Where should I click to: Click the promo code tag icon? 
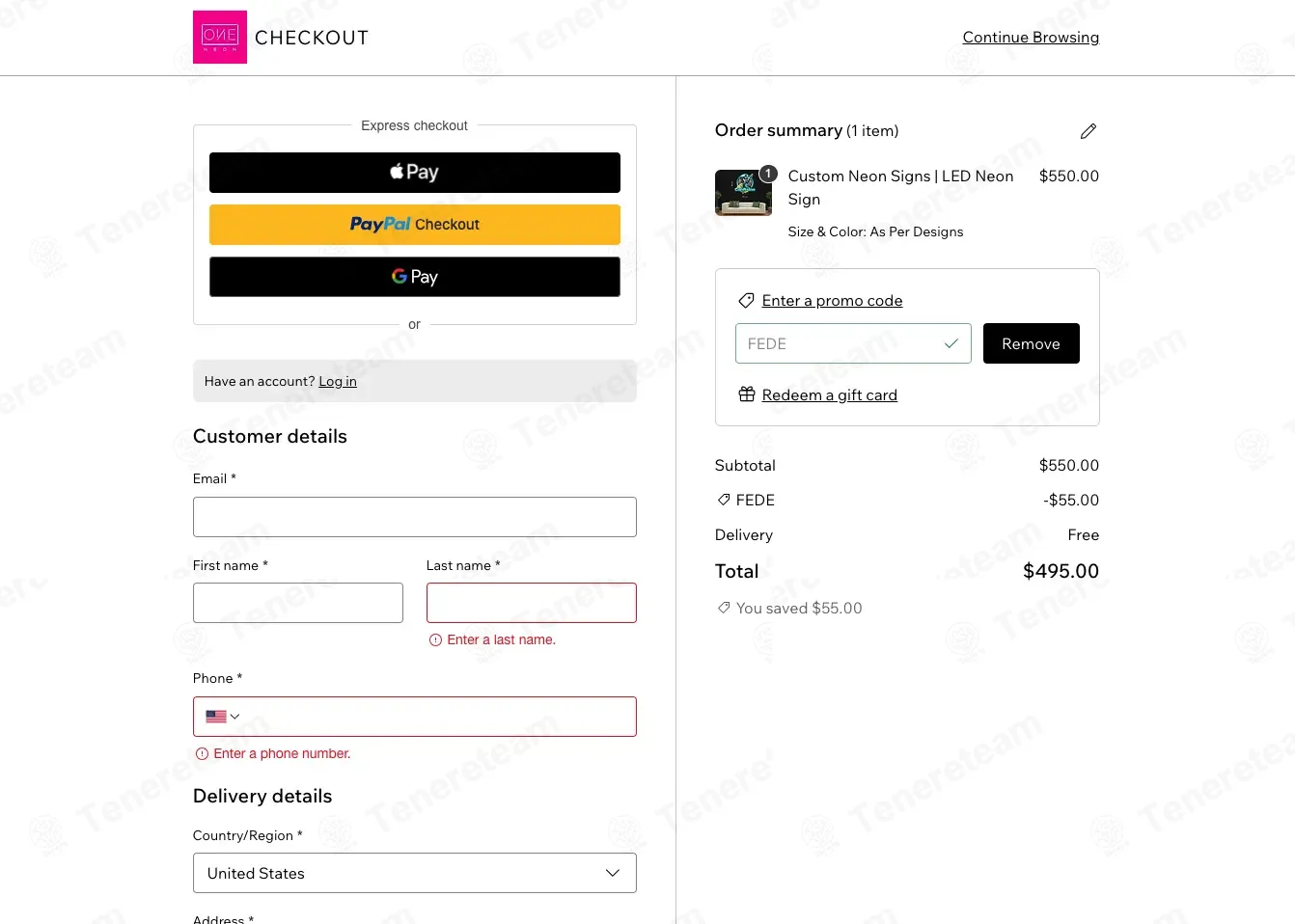pos(746,301)
